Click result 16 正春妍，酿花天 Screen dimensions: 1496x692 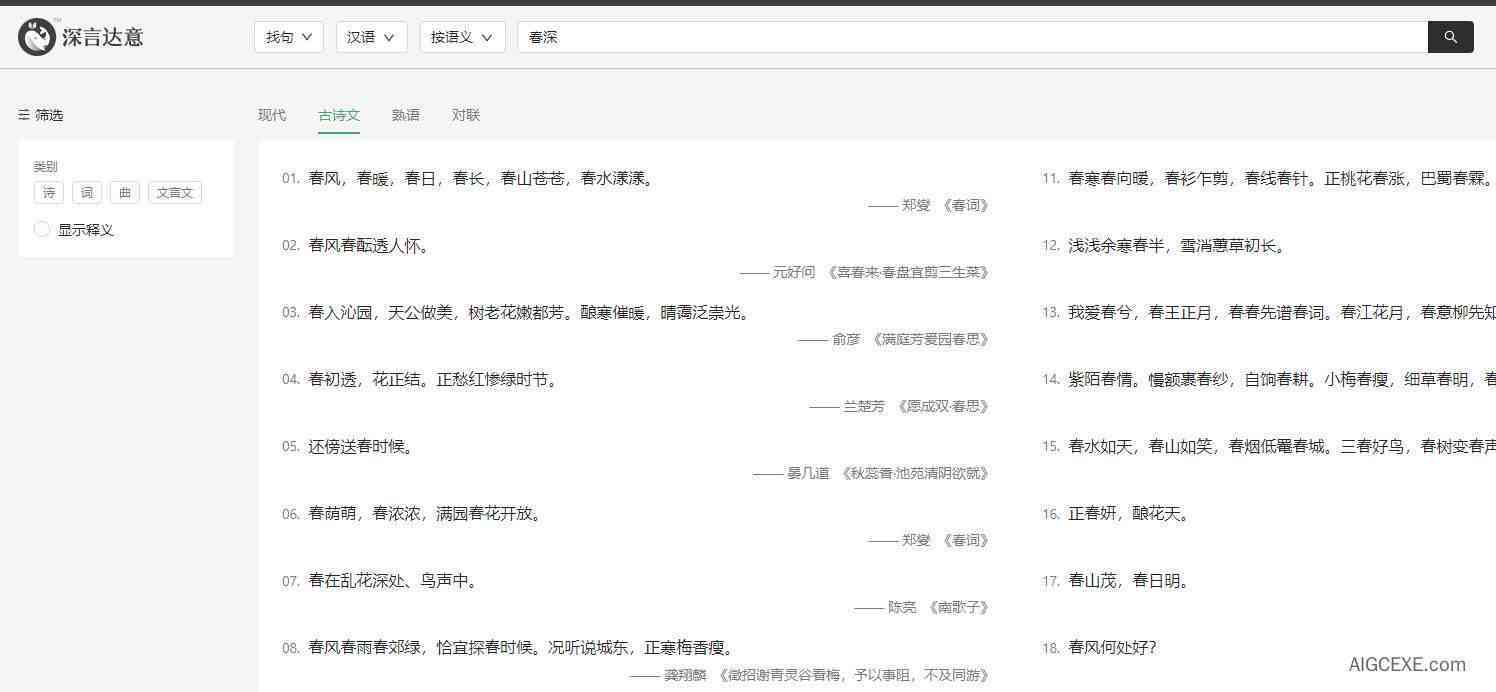pyautogui.click(x=1129, y=514)
